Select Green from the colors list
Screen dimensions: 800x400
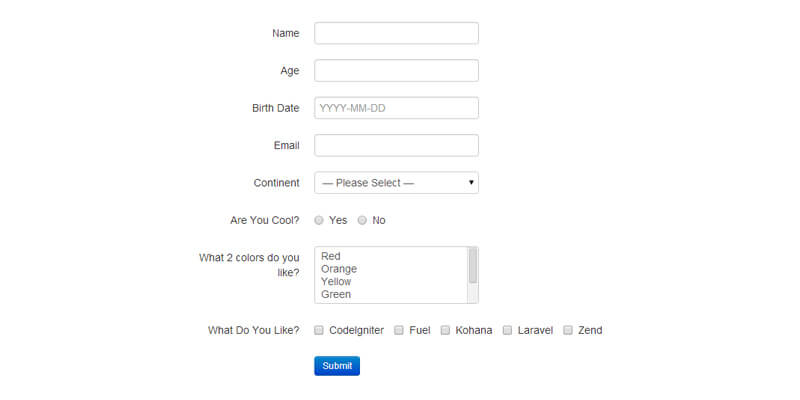(x=336, y=295)
